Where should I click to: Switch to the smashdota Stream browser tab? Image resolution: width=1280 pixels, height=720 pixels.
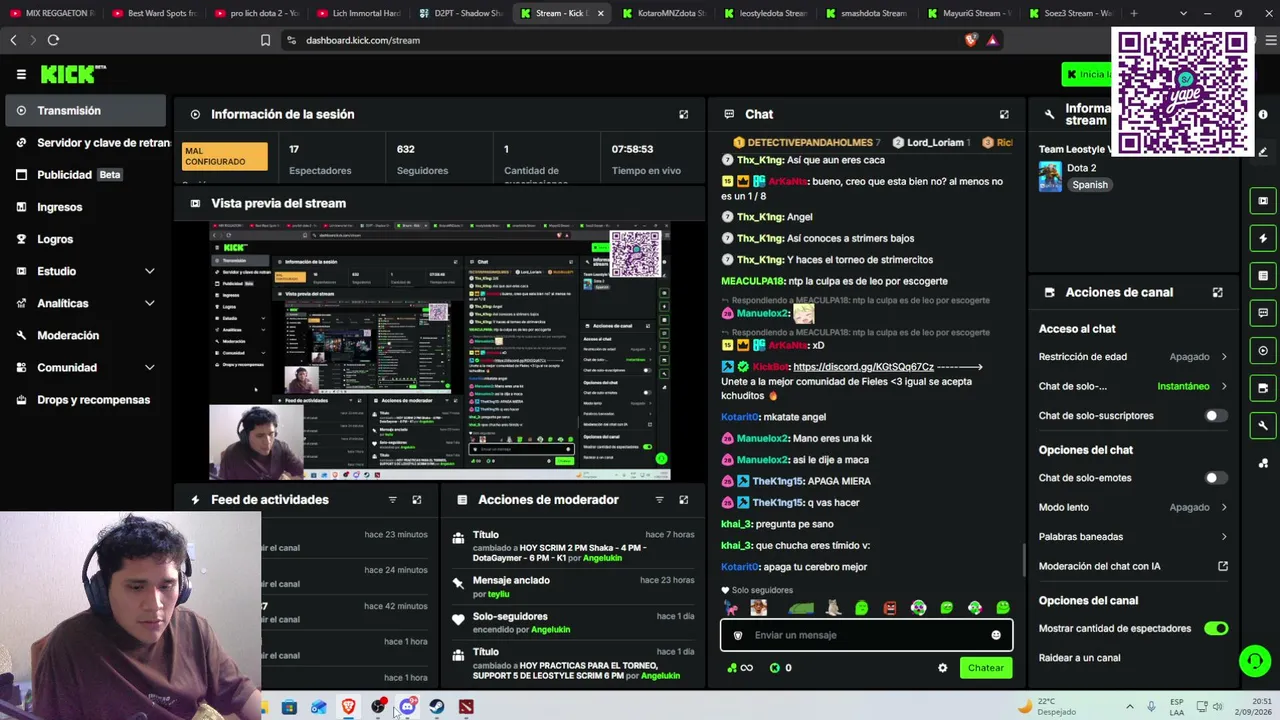(866, 13)
